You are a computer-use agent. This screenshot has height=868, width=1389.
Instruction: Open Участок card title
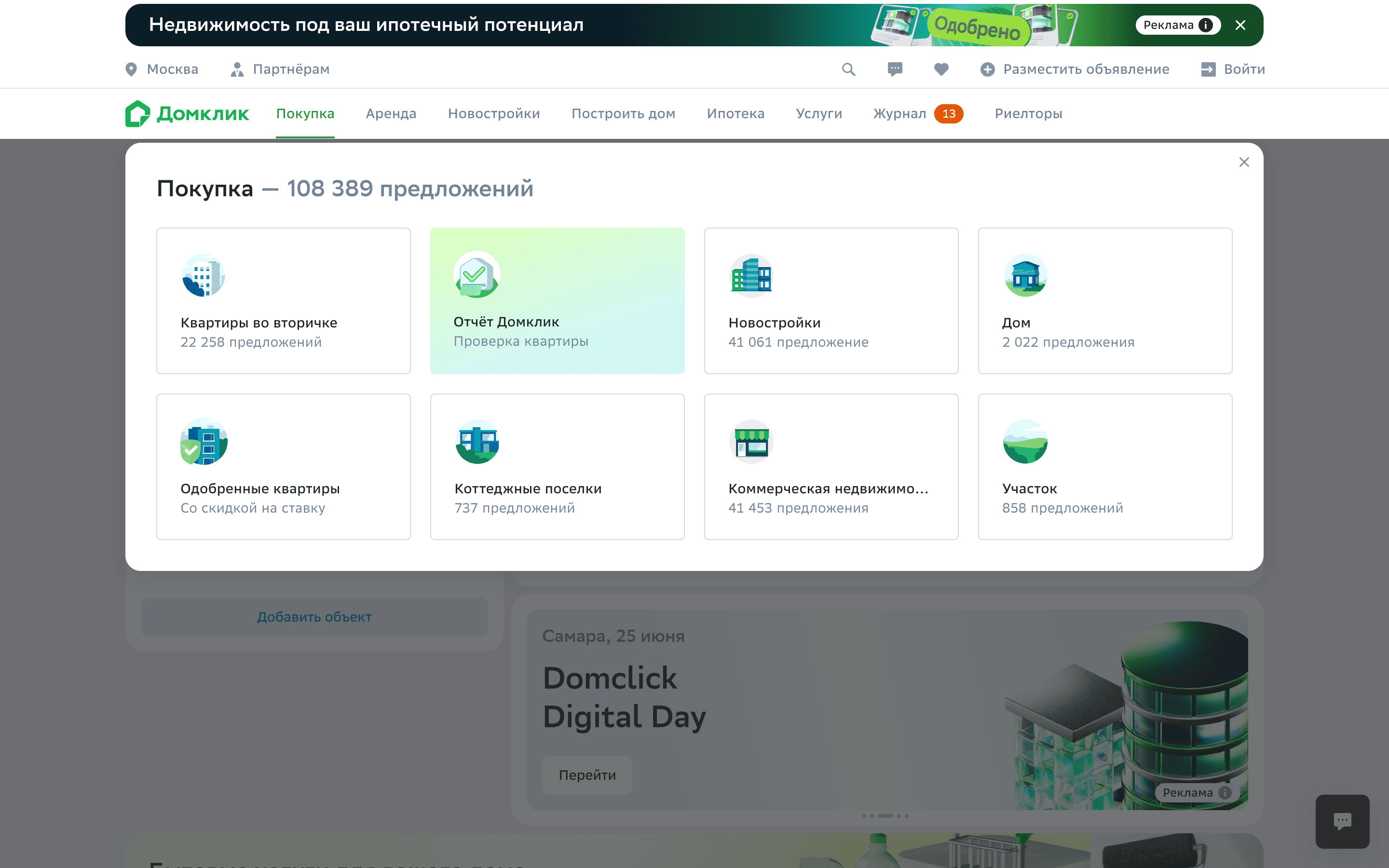[1030, 488]
